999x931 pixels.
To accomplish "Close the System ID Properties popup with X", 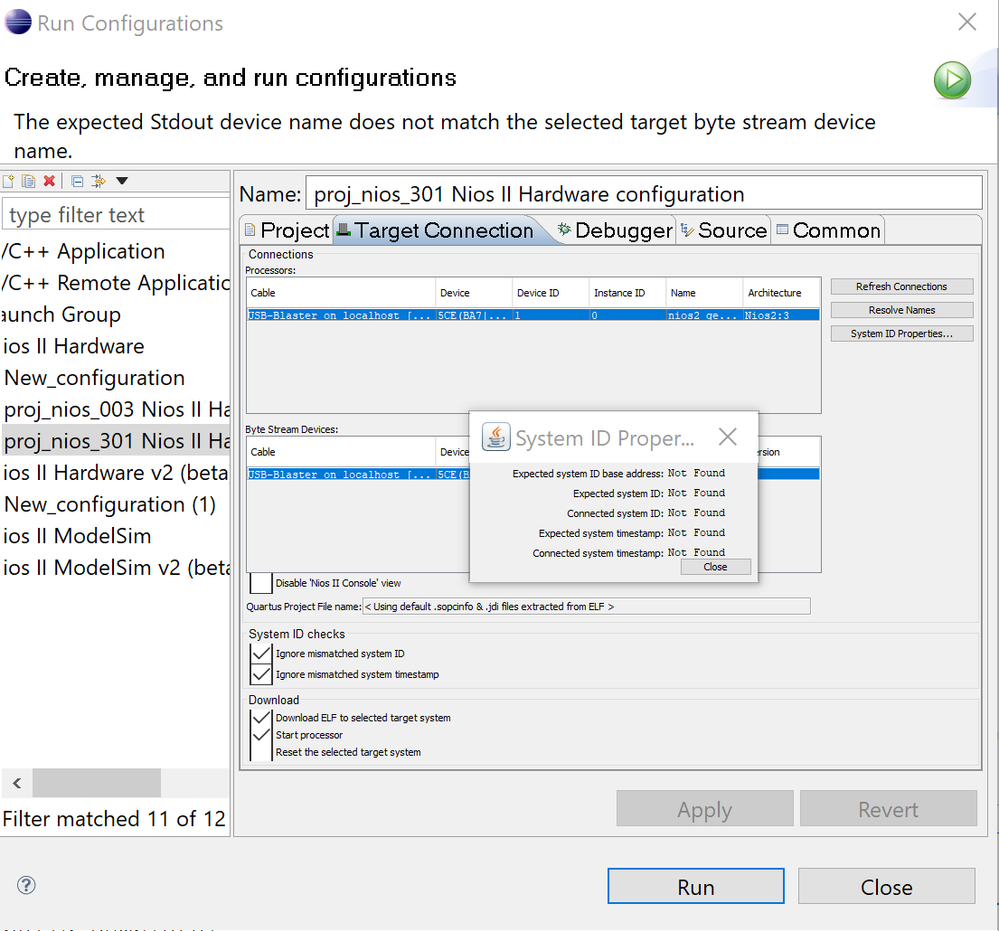I will pos(728,437).
